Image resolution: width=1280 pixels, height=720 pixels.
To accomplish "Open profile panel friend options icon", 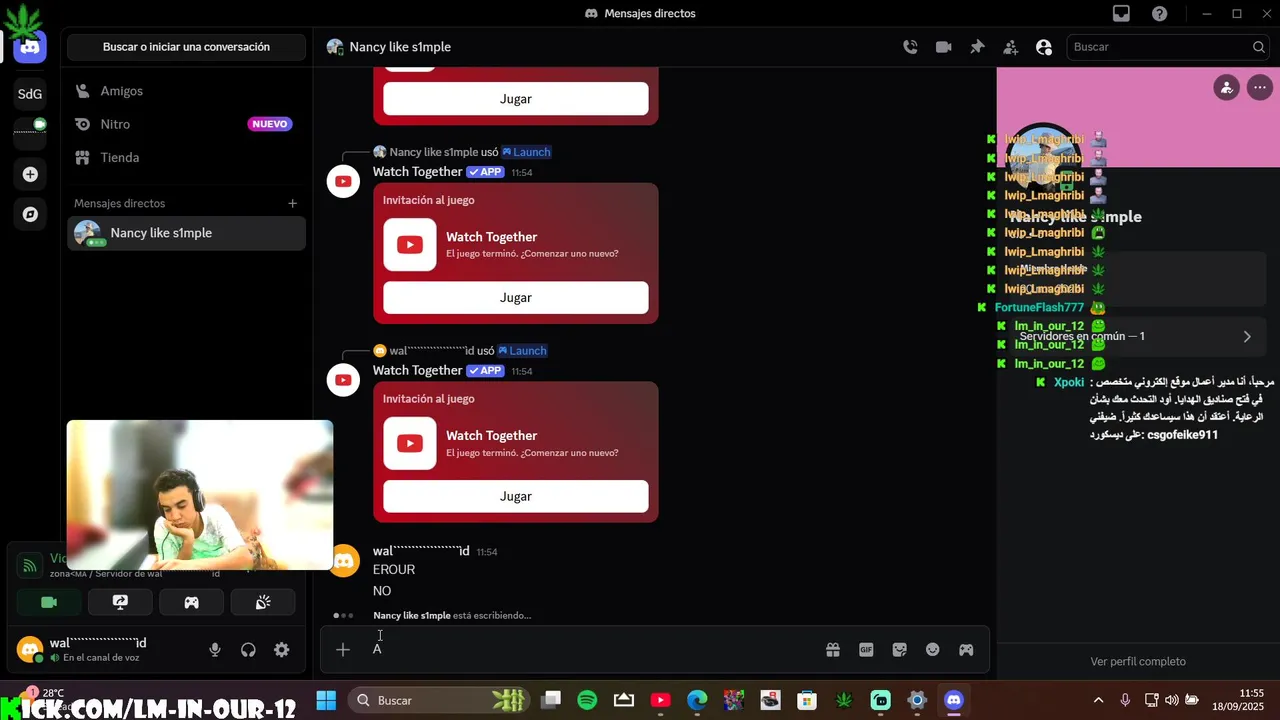I will tap(1227, 87).
